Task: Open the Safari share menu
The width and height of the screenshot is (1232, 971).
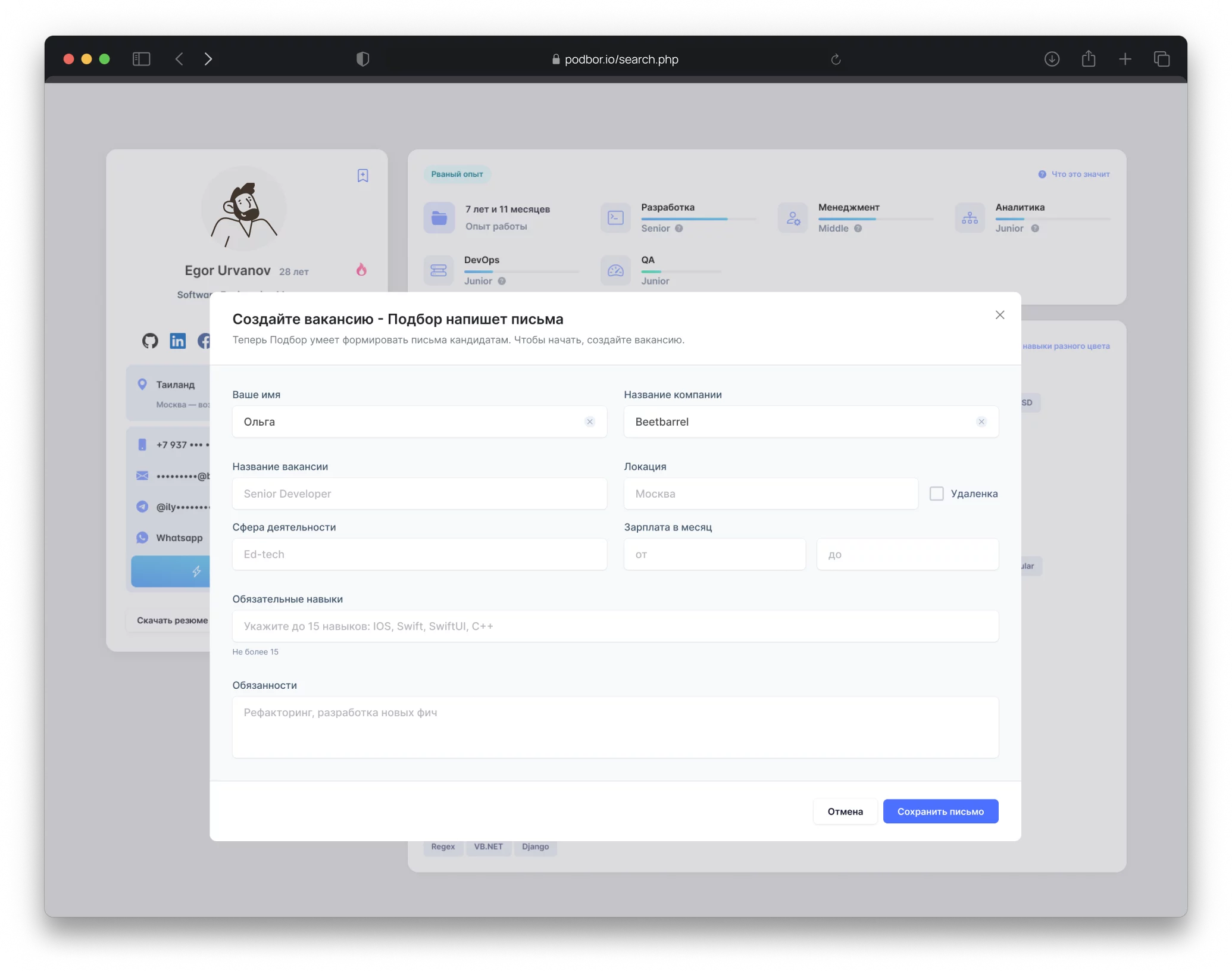Action: tap(1088, 59)
